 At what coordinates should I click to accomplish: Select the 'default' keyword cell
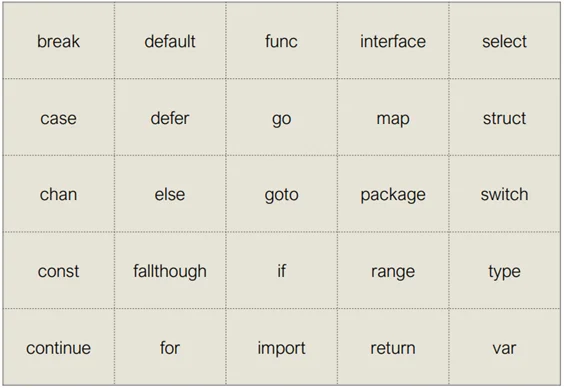pyautogui.click(x=170, y=41)
